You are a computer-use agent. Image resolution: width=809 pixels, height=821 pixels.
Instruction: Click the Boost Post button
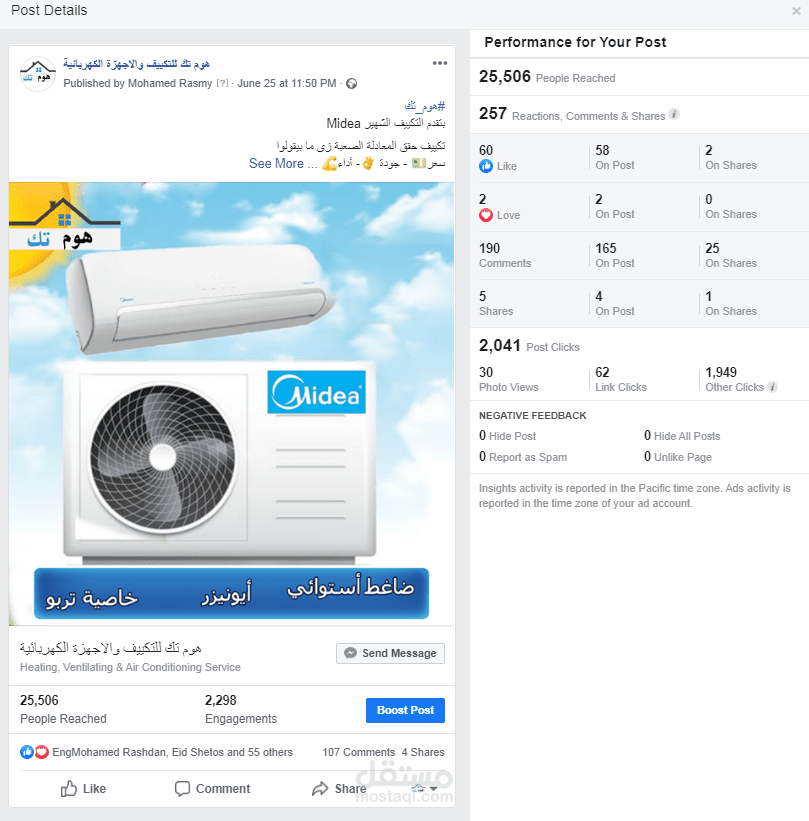click(x=405, y=711)
